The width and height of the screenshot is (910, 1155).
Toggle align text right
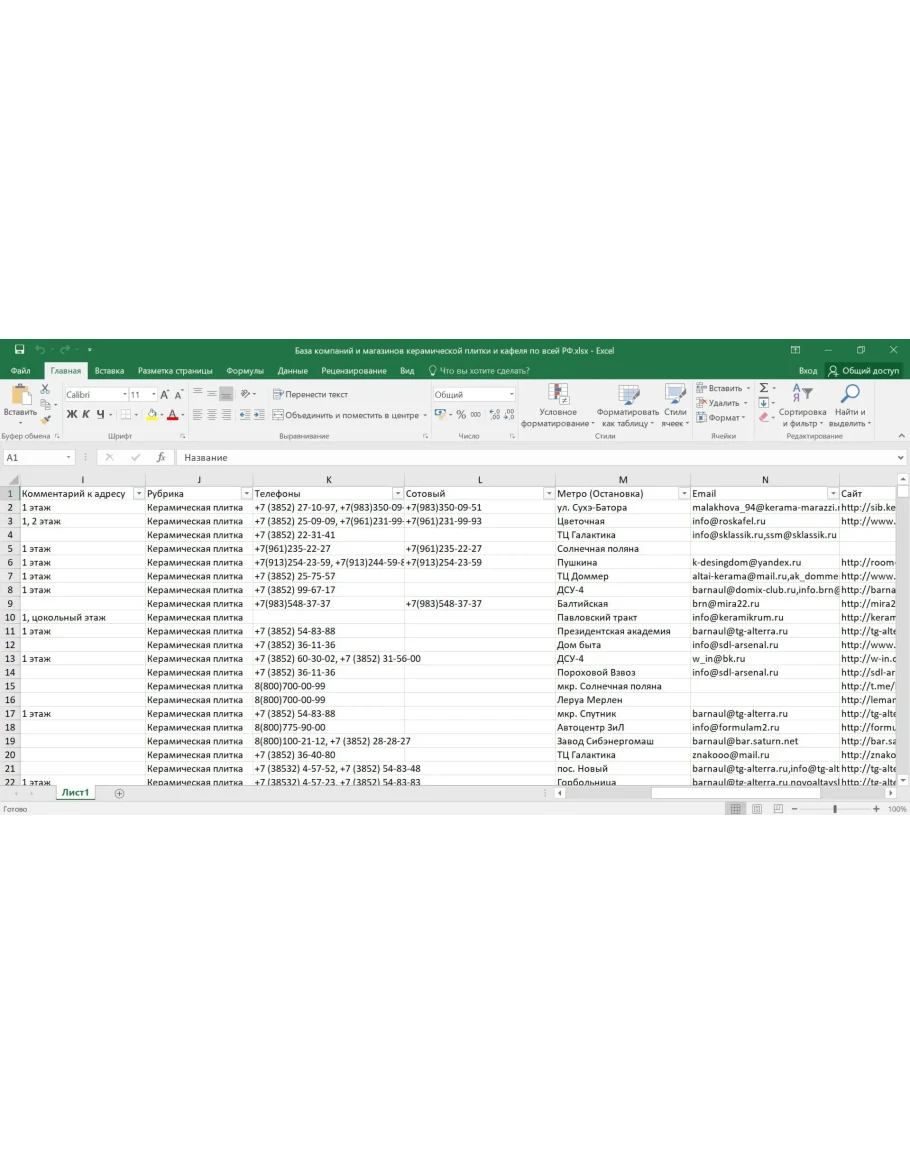[226, 415]
